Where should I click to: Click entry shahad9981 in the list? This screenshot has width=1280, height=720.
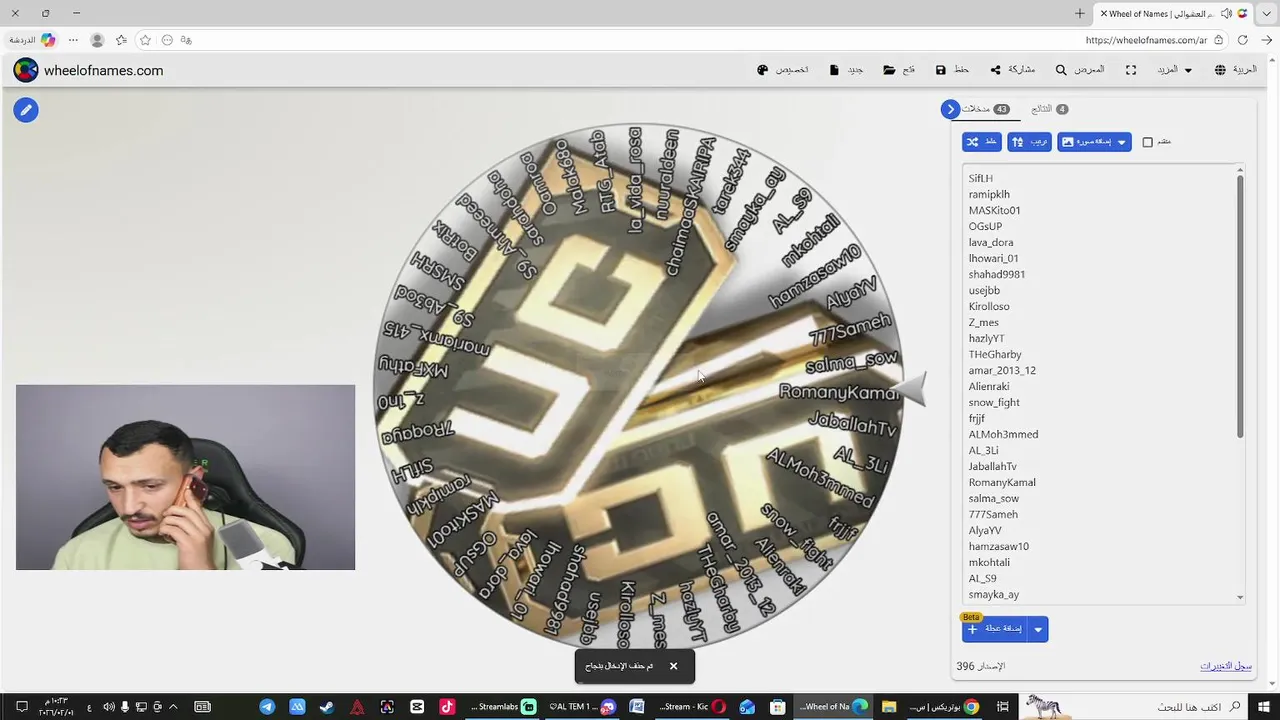[997, 274]
